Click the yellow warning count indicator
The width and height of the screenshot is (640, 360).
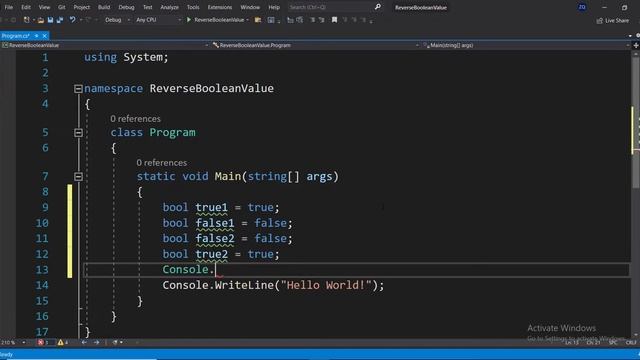click(x=63, y=342)
